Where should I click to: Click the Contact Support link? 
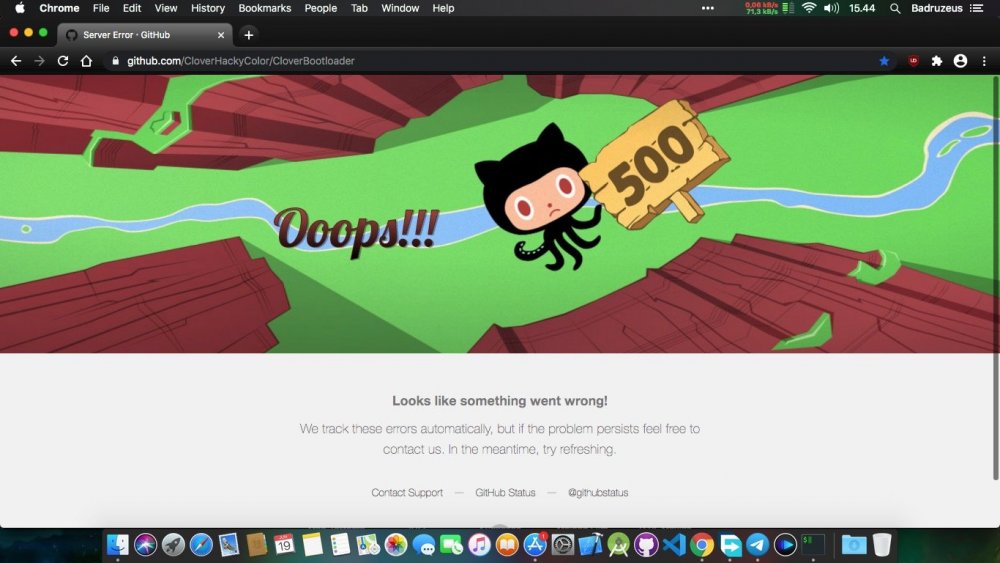coord(407,492)
